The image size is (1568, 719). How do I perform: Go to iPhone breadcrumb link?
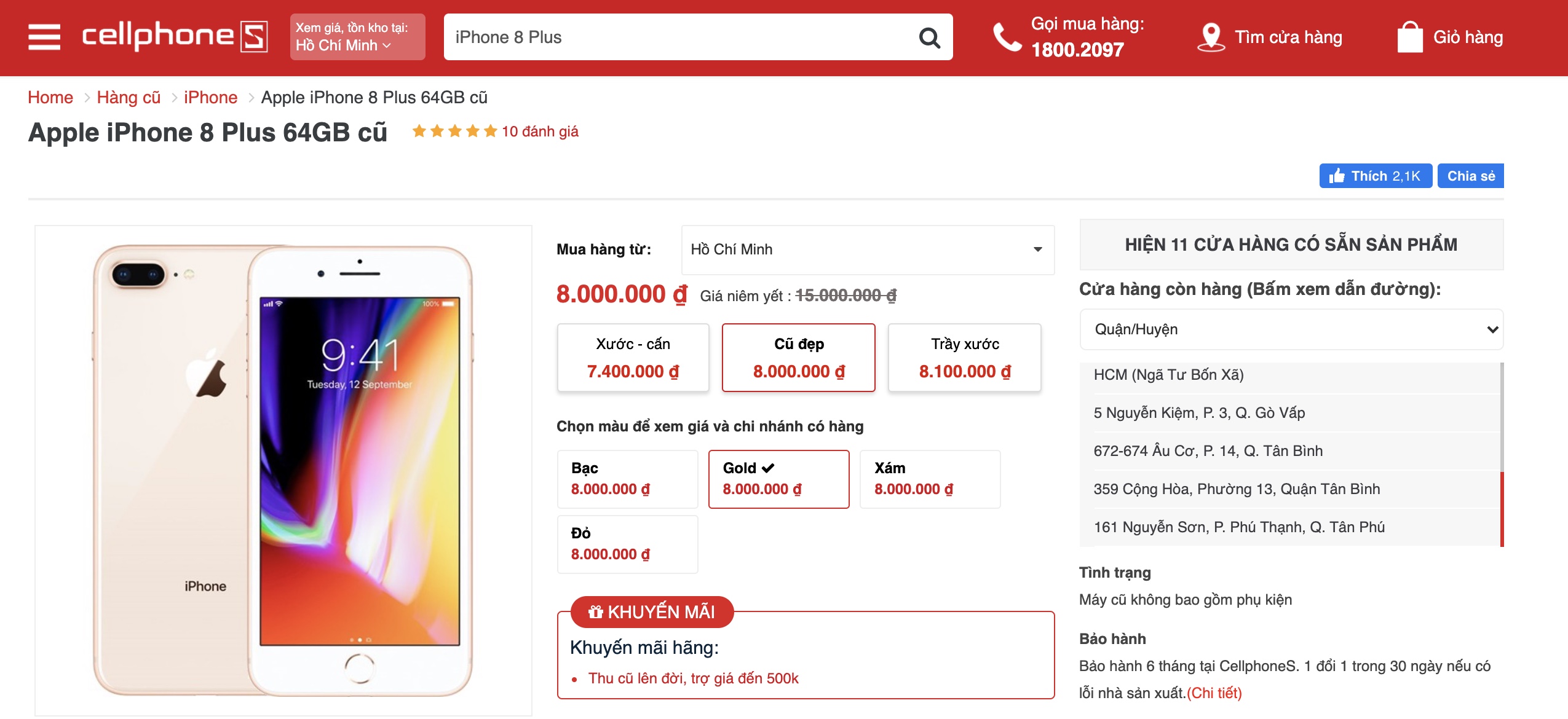tap(210, 97)
